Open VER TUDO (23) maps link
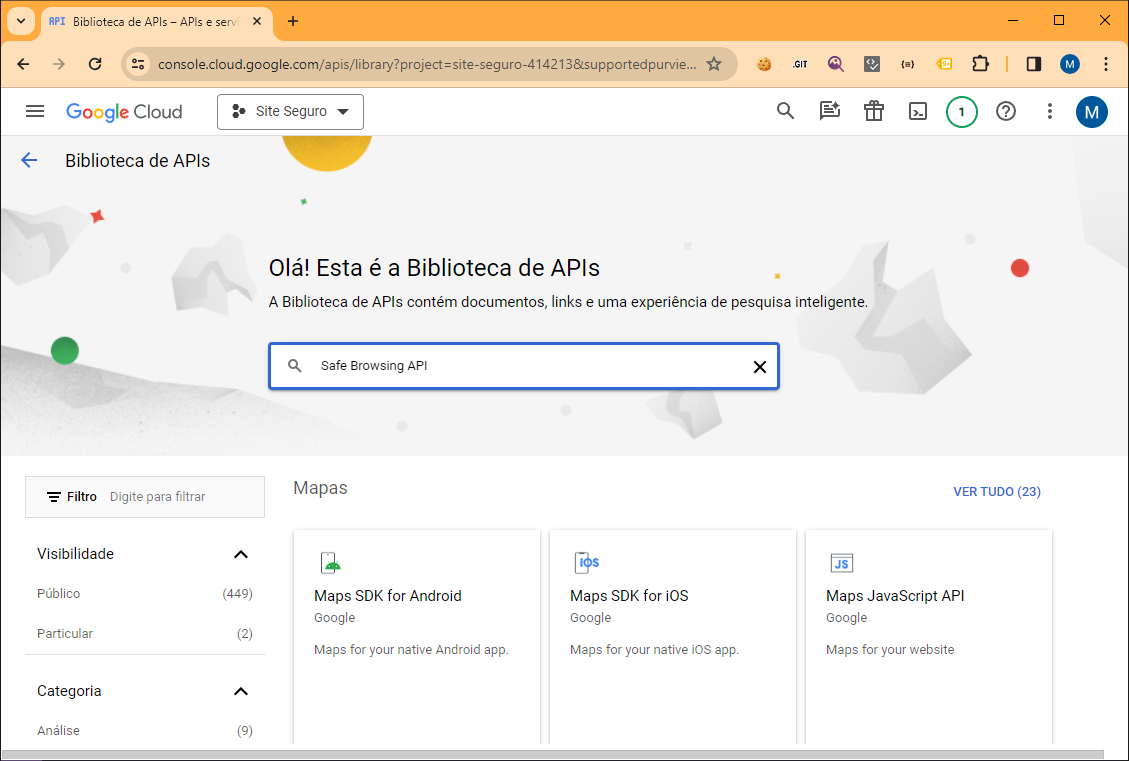 (997, 492)
